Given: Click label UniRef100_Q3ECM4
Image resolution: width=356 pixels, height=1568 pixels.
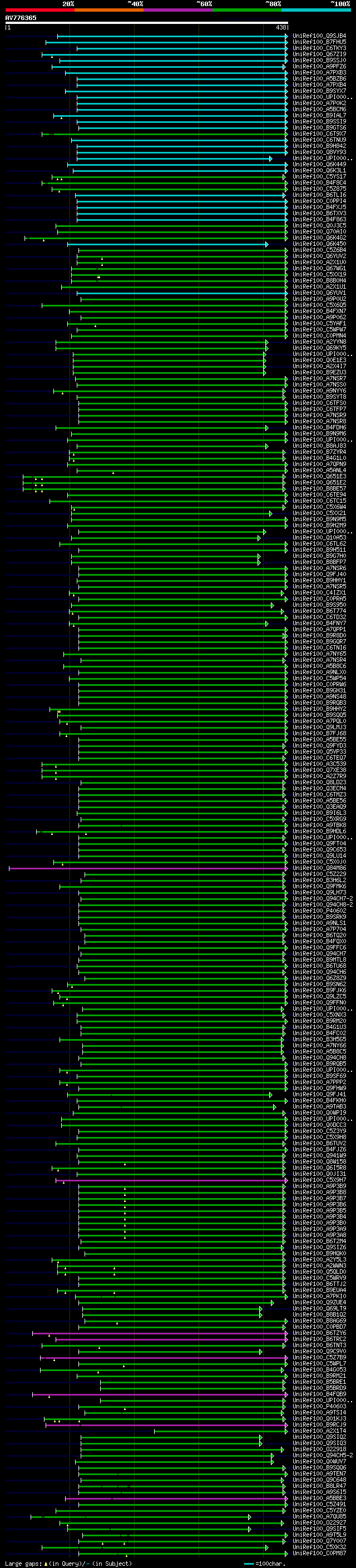Looking at the screenshot, I should (319, 788).
